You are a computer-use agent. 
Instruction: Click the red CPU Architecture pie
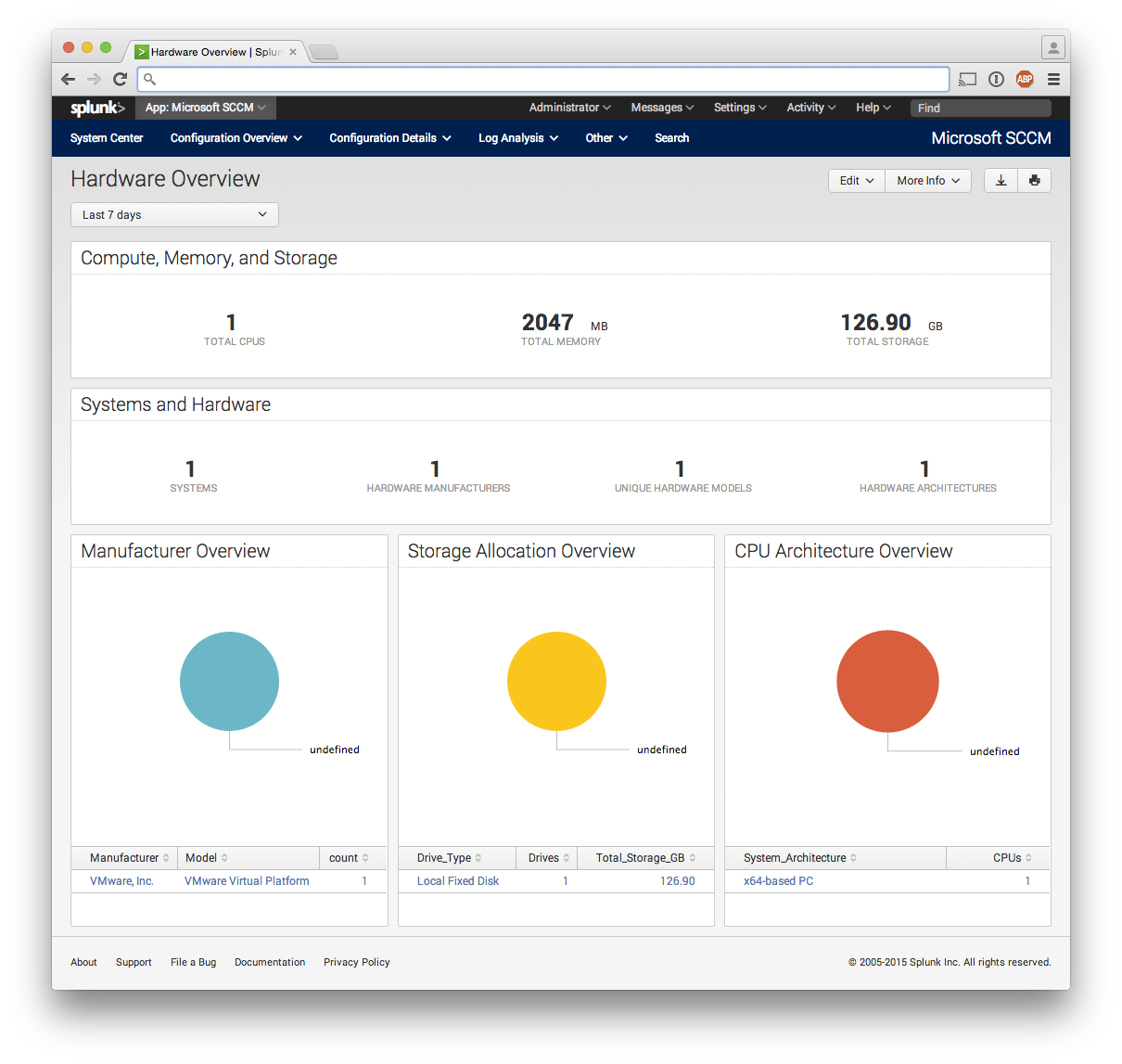tap(887, 681)
